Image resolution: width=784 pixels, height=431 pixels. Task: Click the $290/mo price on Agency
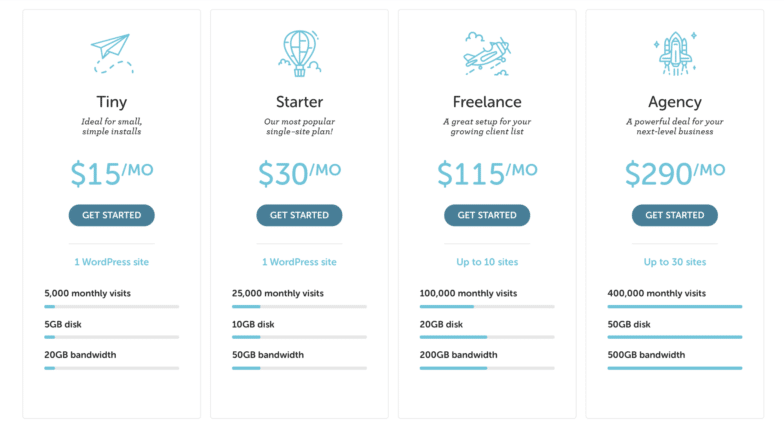click(x=674, y=173)
